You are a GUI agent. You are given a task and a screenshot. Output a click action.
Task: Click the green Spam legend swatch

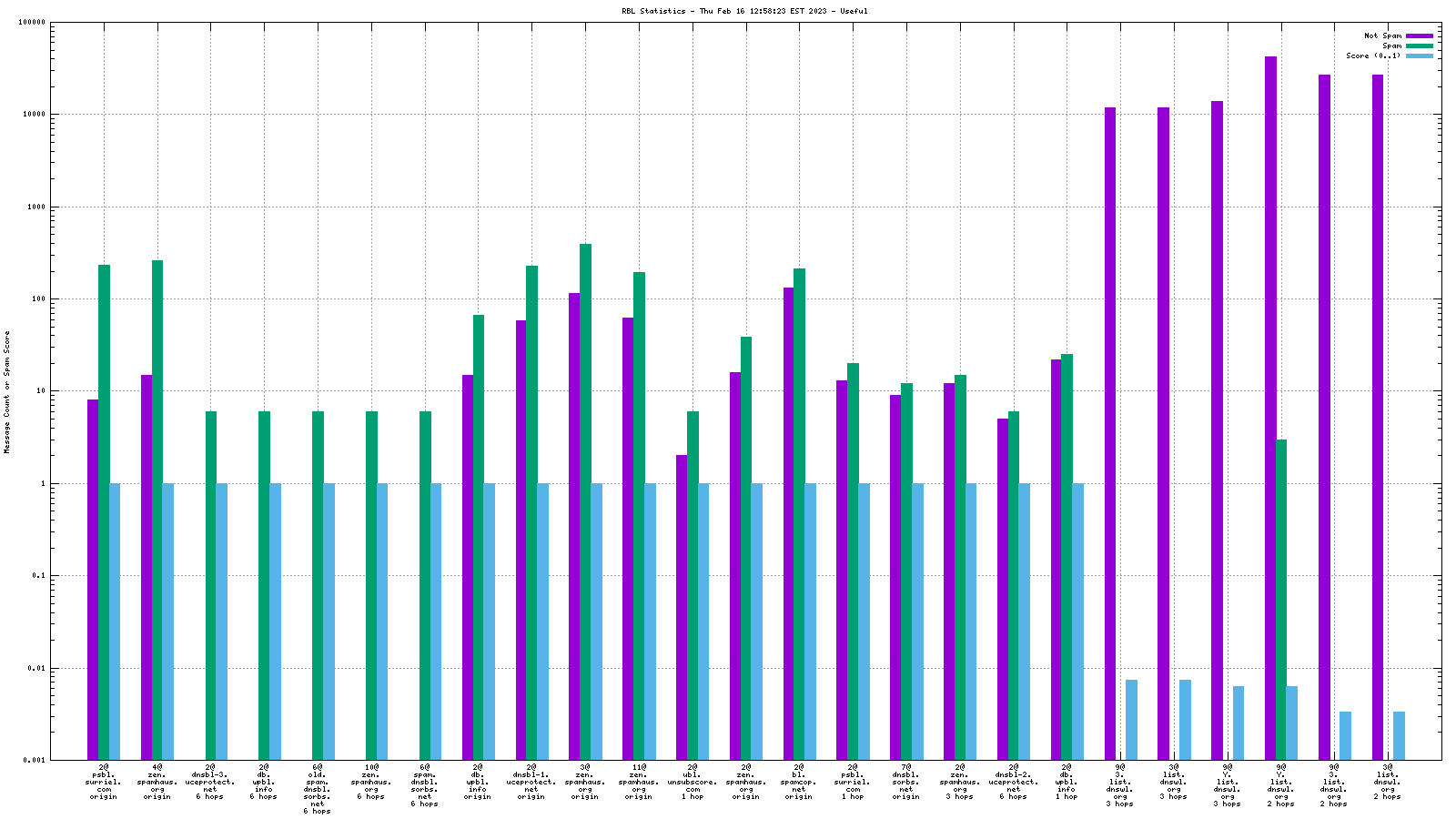[x=1419, y=45]
